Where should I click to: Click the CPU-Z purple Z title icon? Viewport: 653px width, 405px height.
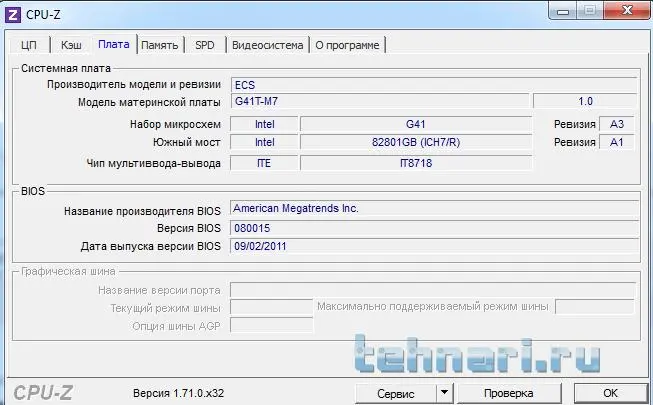(x=13, y=15)
